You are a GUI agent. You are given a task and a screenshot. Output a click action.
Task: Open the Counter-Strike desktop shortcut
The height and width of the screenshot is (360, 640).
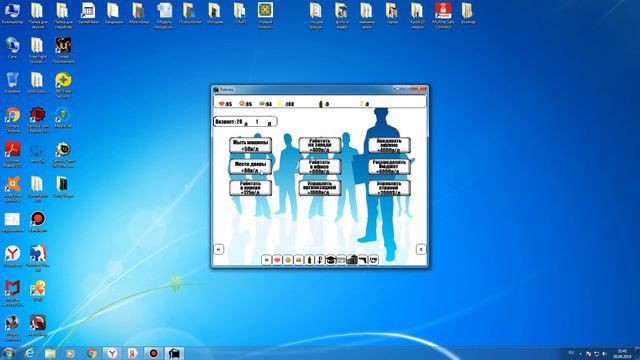38,259
